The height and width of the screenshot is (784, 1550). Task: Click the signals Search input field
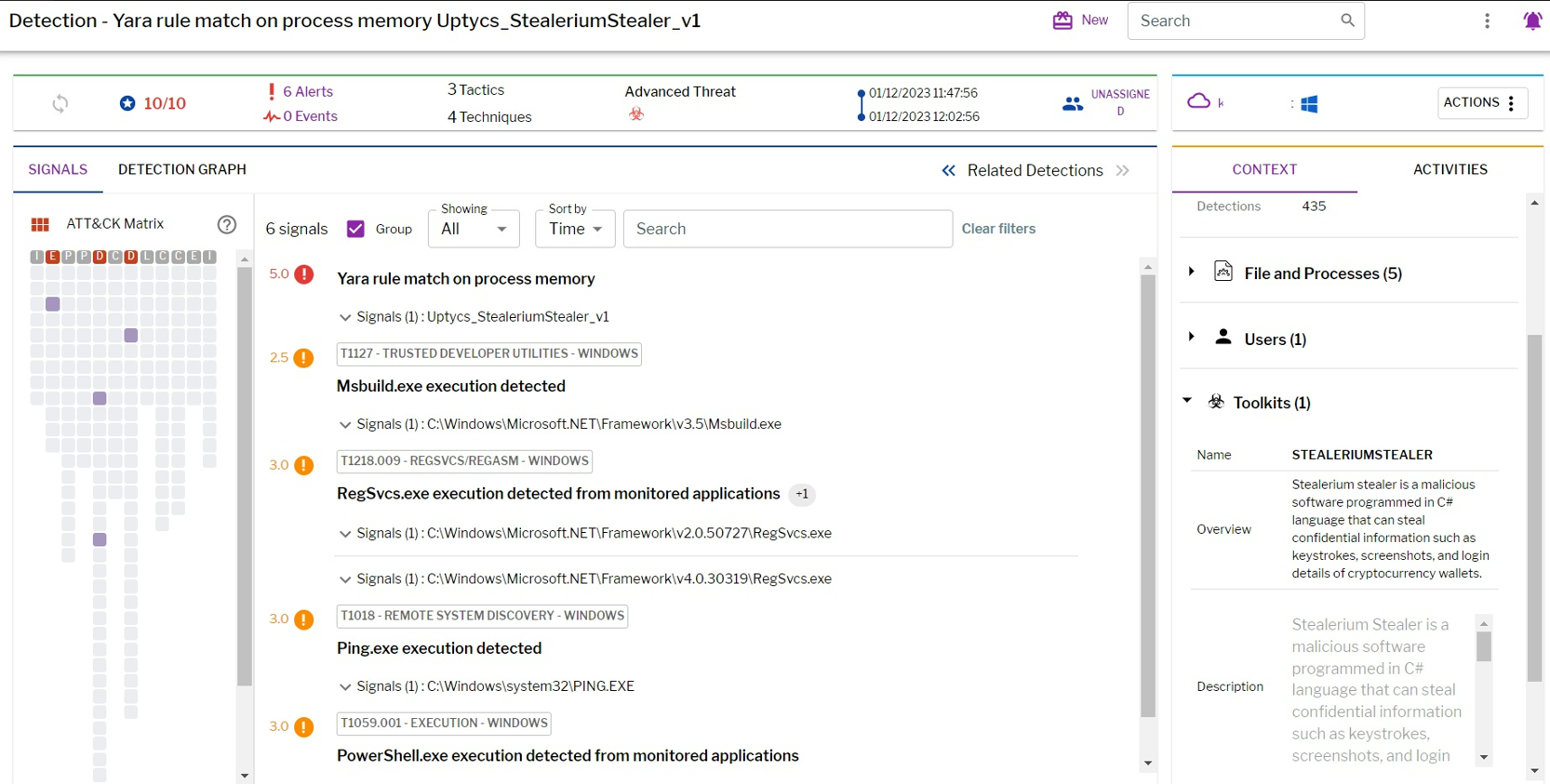[788, 229]
